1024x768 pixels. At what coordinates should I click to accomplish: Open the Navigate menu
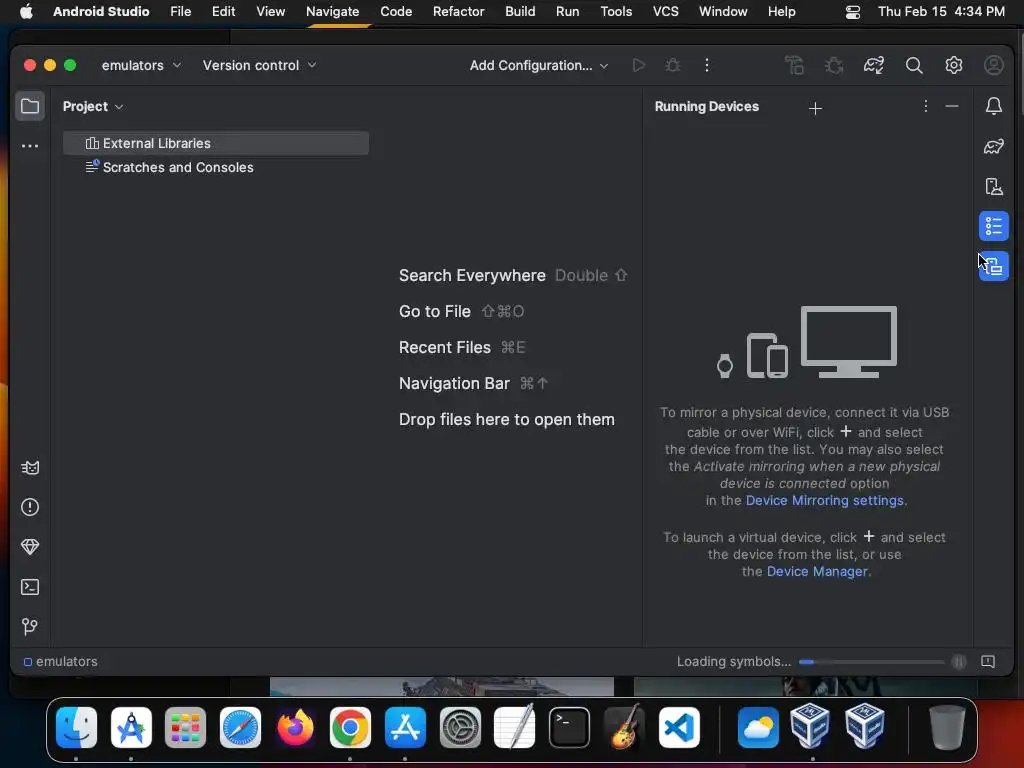(x=332, y=11)
